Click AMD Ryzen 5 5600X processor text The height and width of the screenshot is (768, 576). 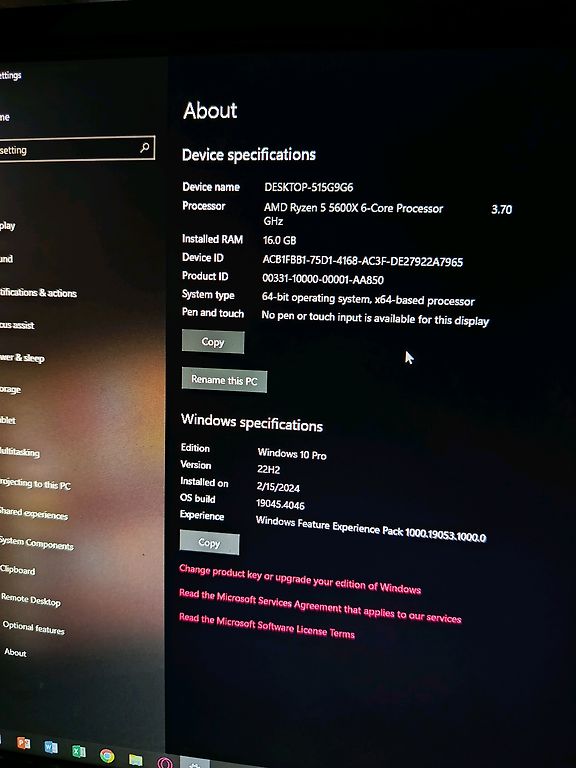coord(353,208)
